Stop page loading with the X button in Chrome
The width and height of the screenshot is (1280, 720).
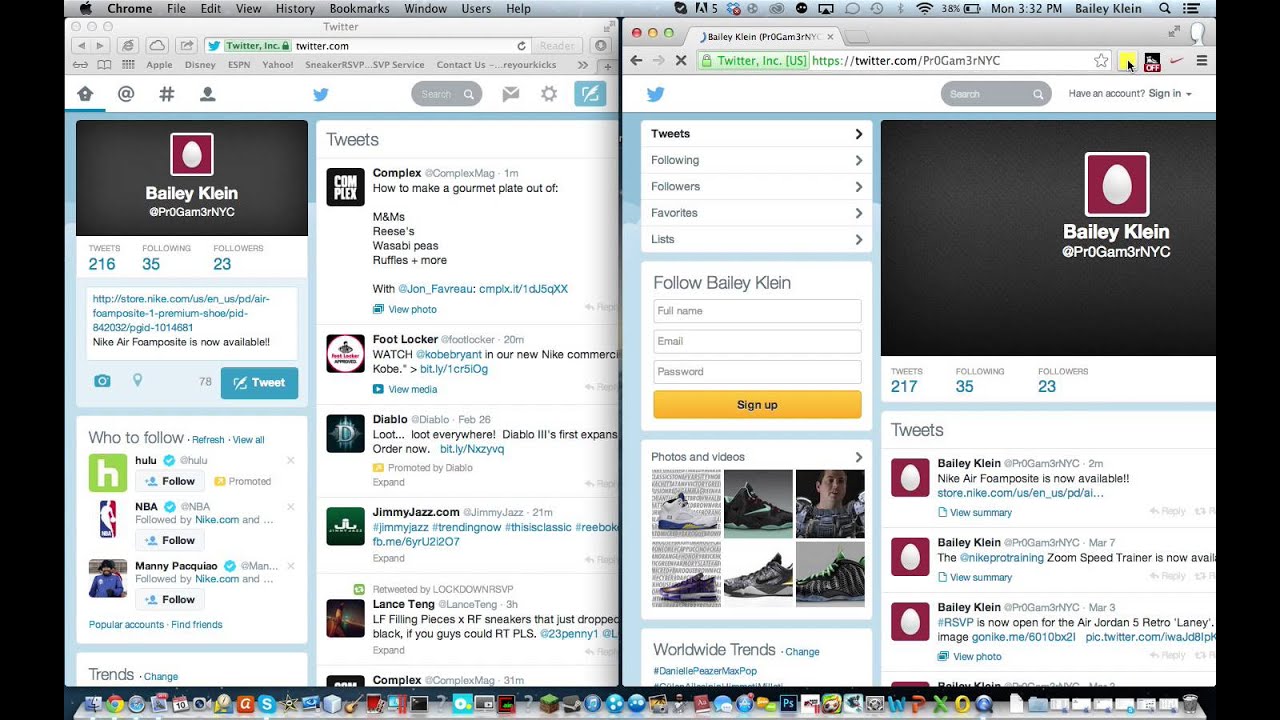point(680,61)
